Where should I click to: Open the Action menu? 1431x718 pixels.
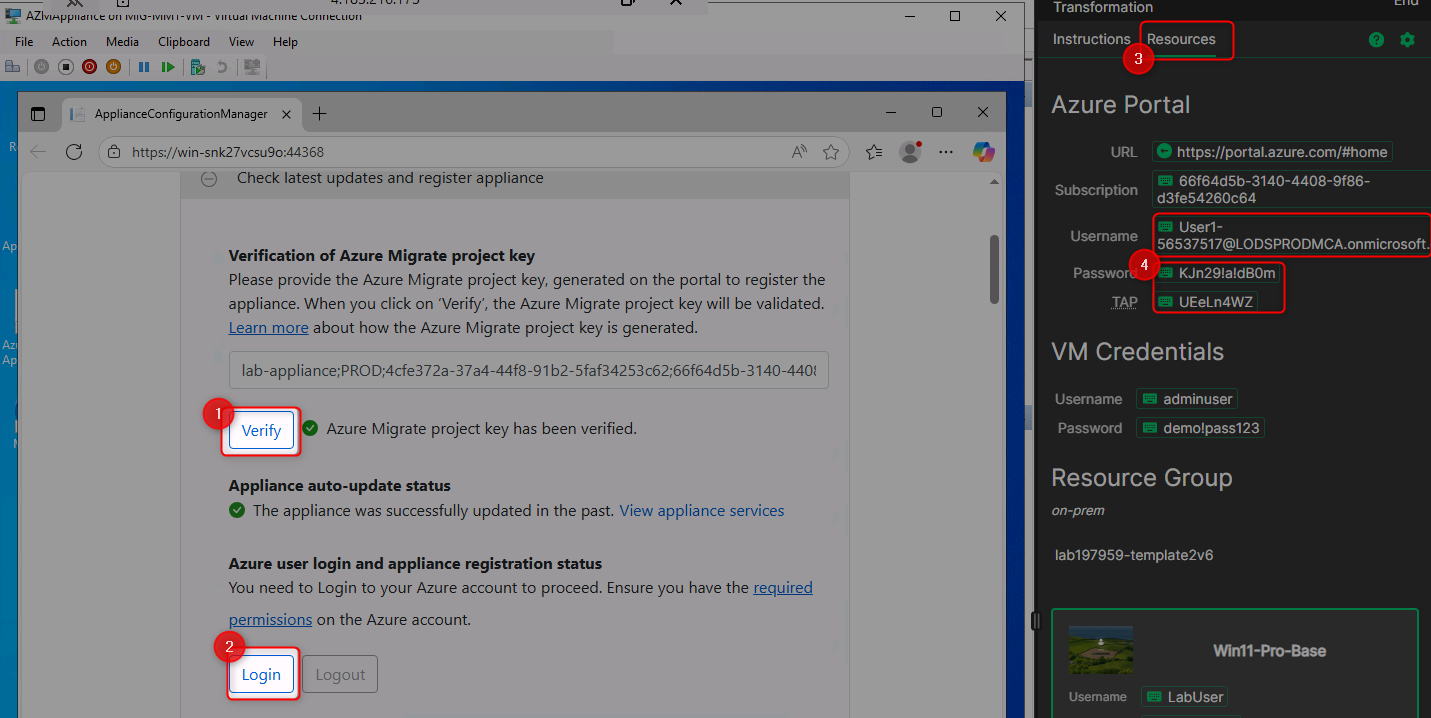pos(69,42)
